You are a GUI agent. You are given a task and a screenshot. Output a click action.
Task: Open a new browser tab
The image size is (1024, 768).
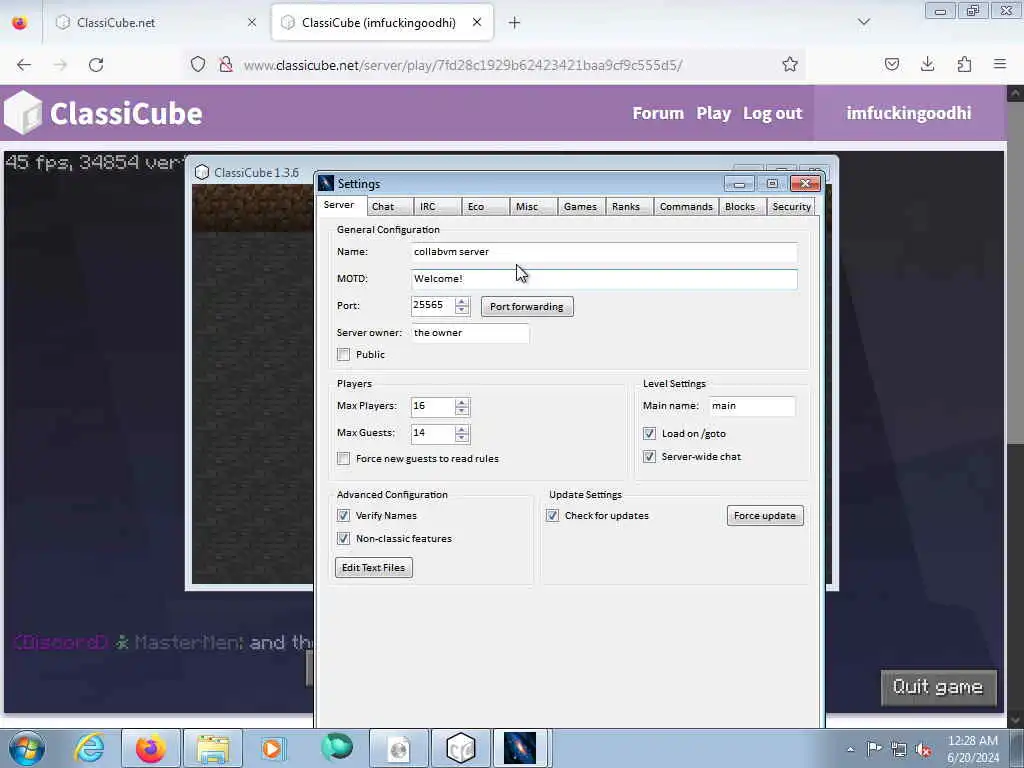pos(514,23)
